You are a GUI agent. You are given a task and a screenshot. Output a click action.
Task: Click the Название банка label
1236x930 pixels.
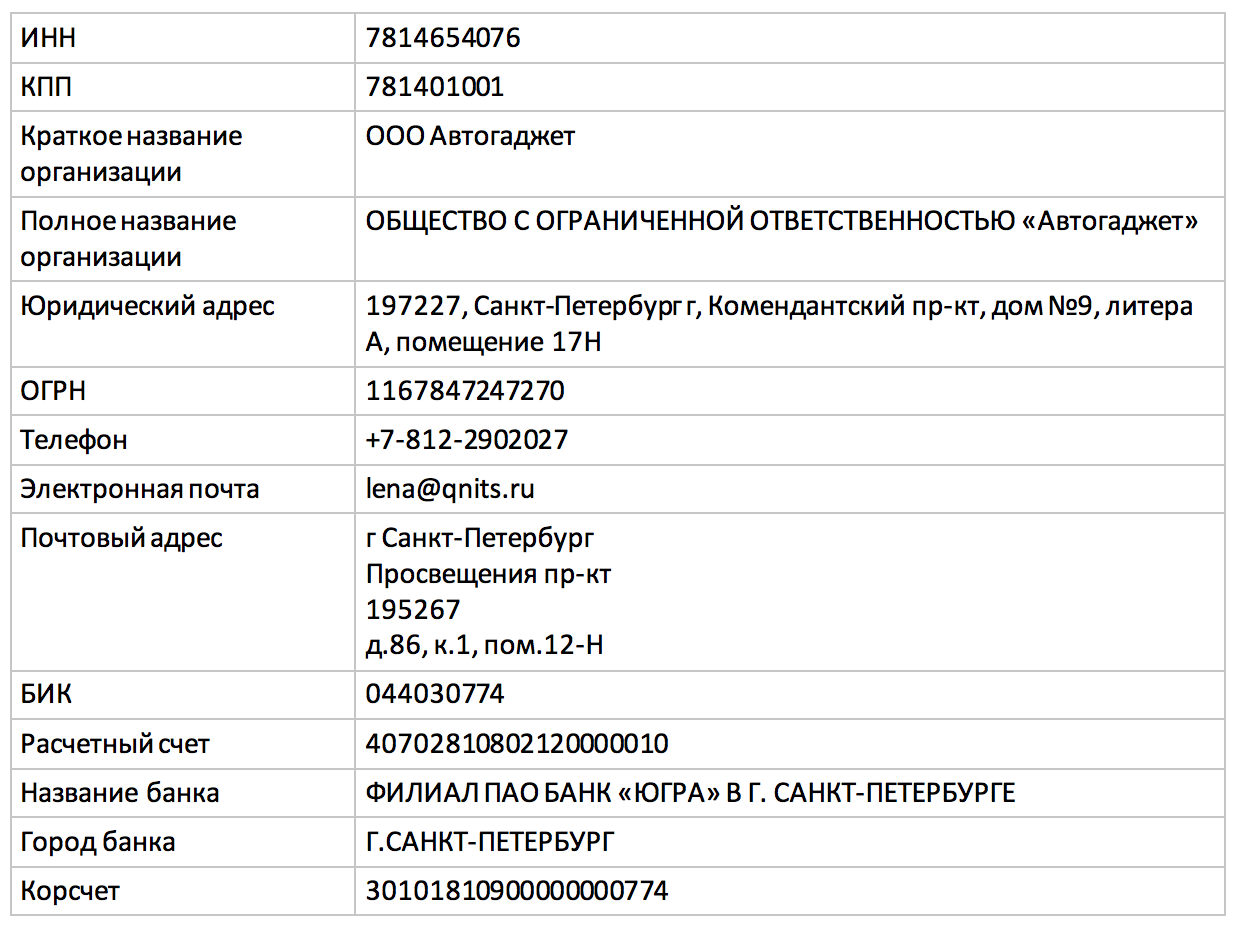click(x=120, y=793)
